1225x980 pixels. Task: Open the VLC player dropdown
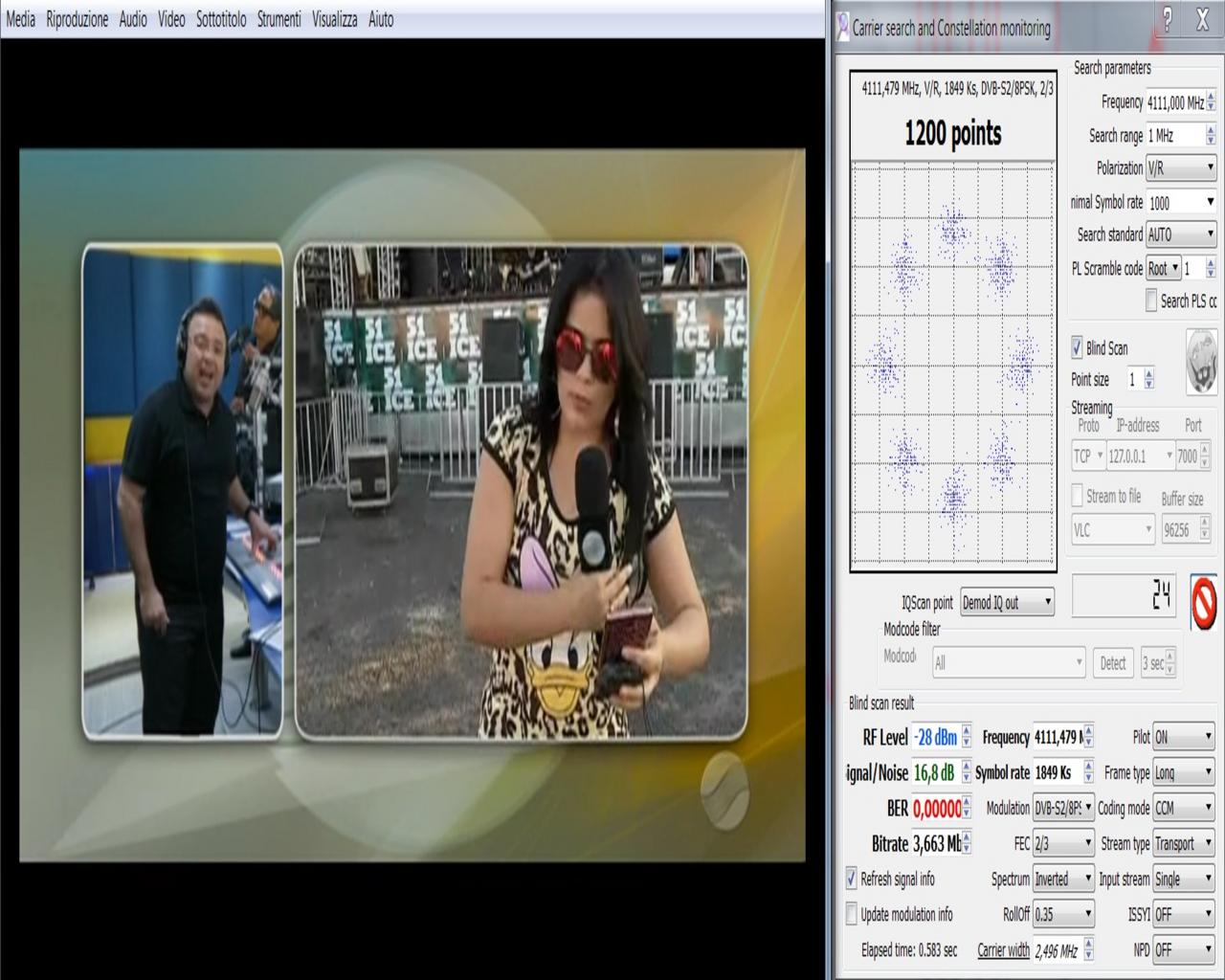[x=1113, y=529]
